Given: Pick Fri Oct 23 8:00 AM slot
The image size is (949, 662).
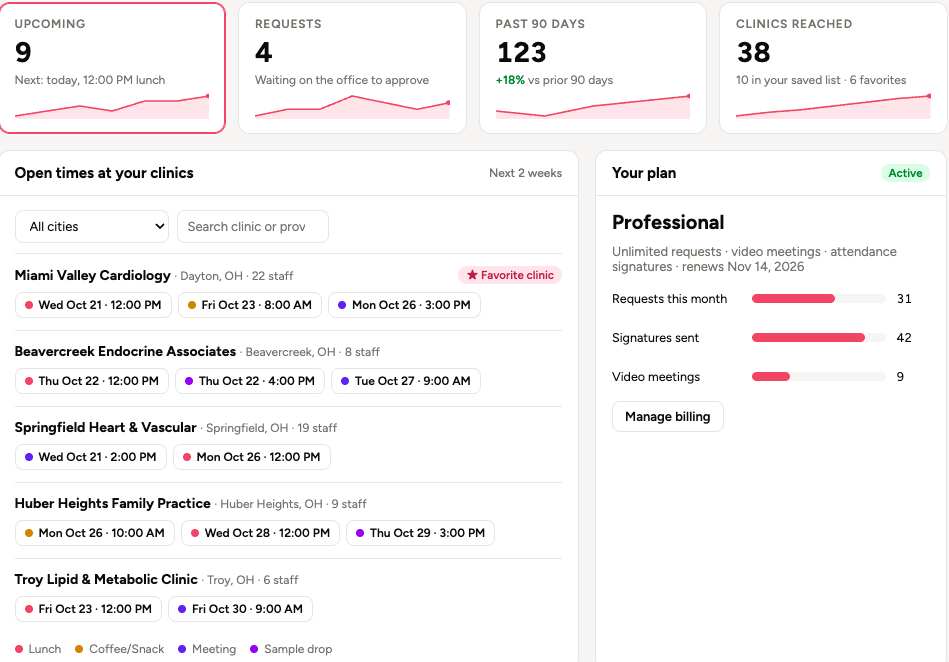Looking at the screenshot, I should click(x=250, y=305).
